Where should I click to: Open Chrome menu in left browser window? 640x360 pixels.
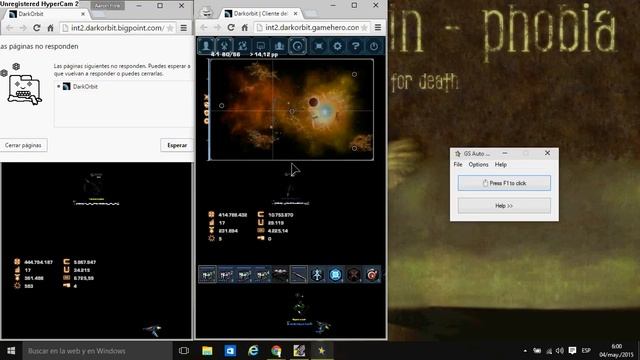point(184,28)
